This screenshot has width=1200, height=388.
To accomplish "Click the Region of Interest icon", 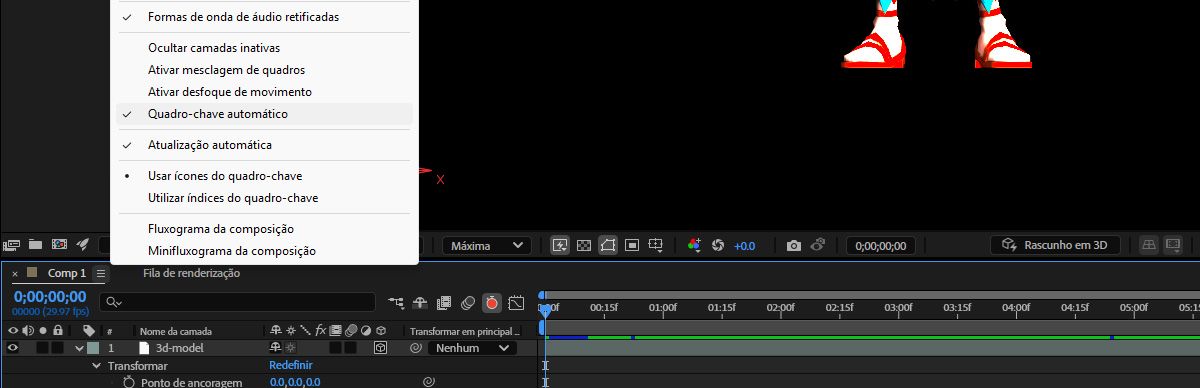I will point(632,245).
